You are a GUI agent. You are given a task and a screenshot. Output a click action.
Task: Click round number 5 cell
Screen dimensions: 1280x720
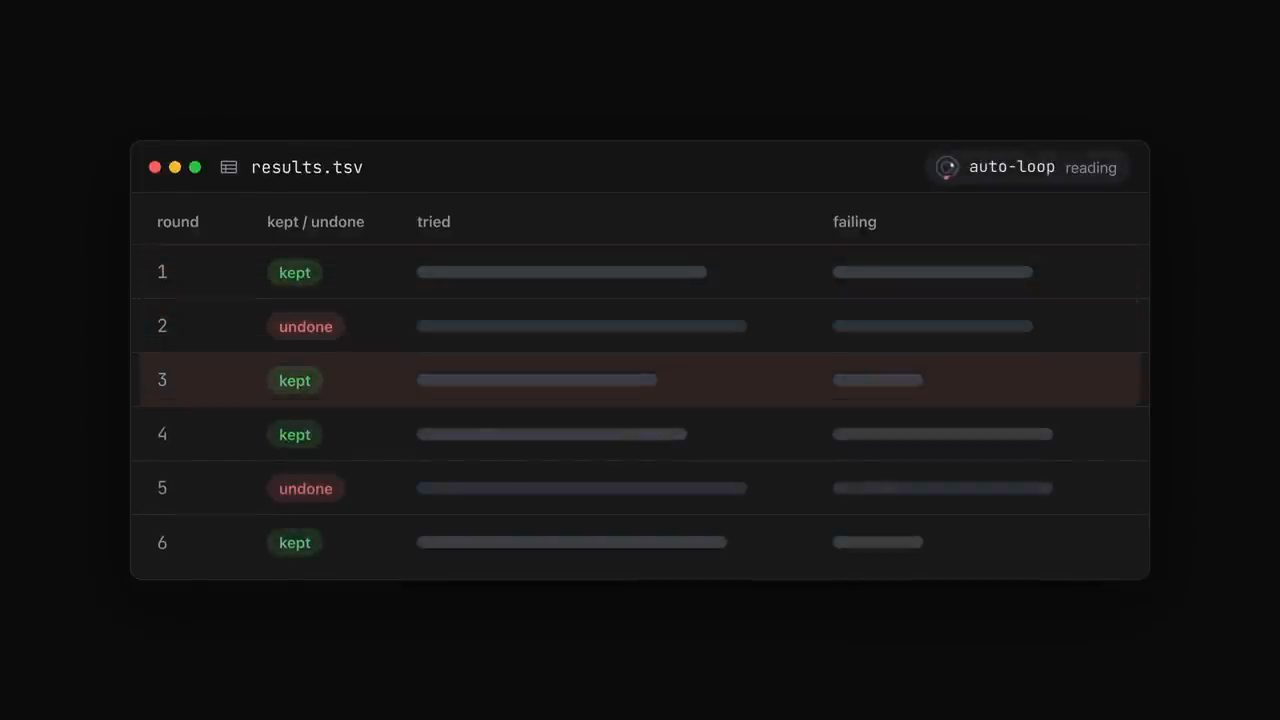[x=162, y=488]
